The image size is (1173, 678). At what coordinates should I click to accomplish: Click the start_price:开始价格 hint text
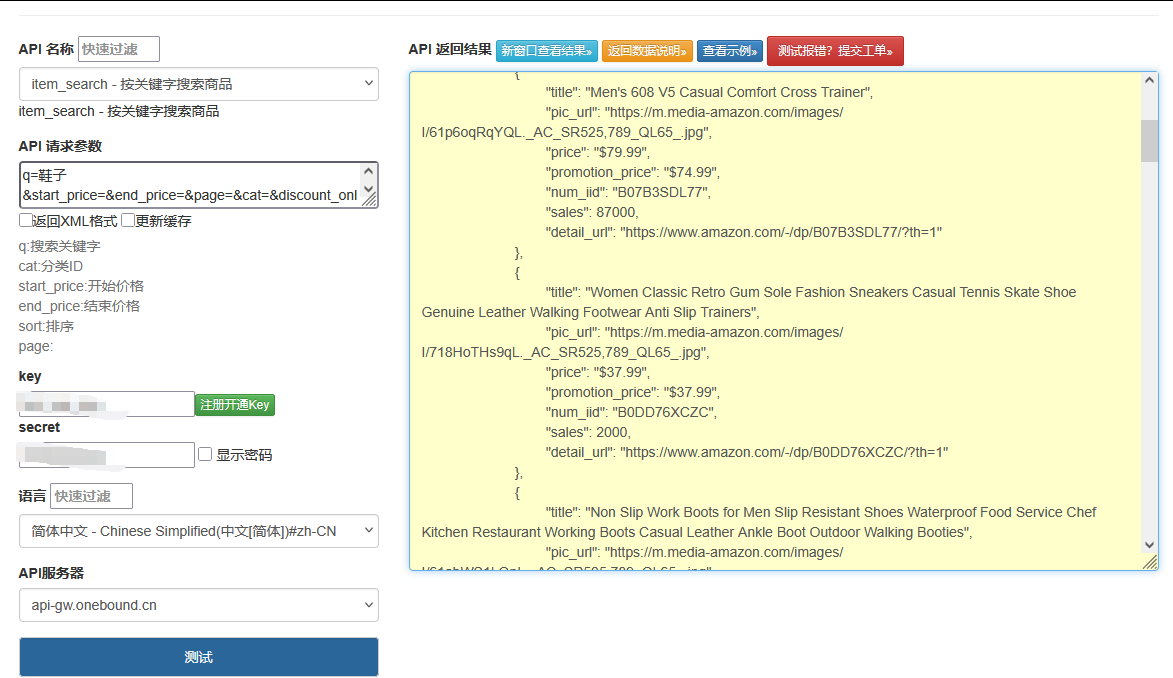81,286
